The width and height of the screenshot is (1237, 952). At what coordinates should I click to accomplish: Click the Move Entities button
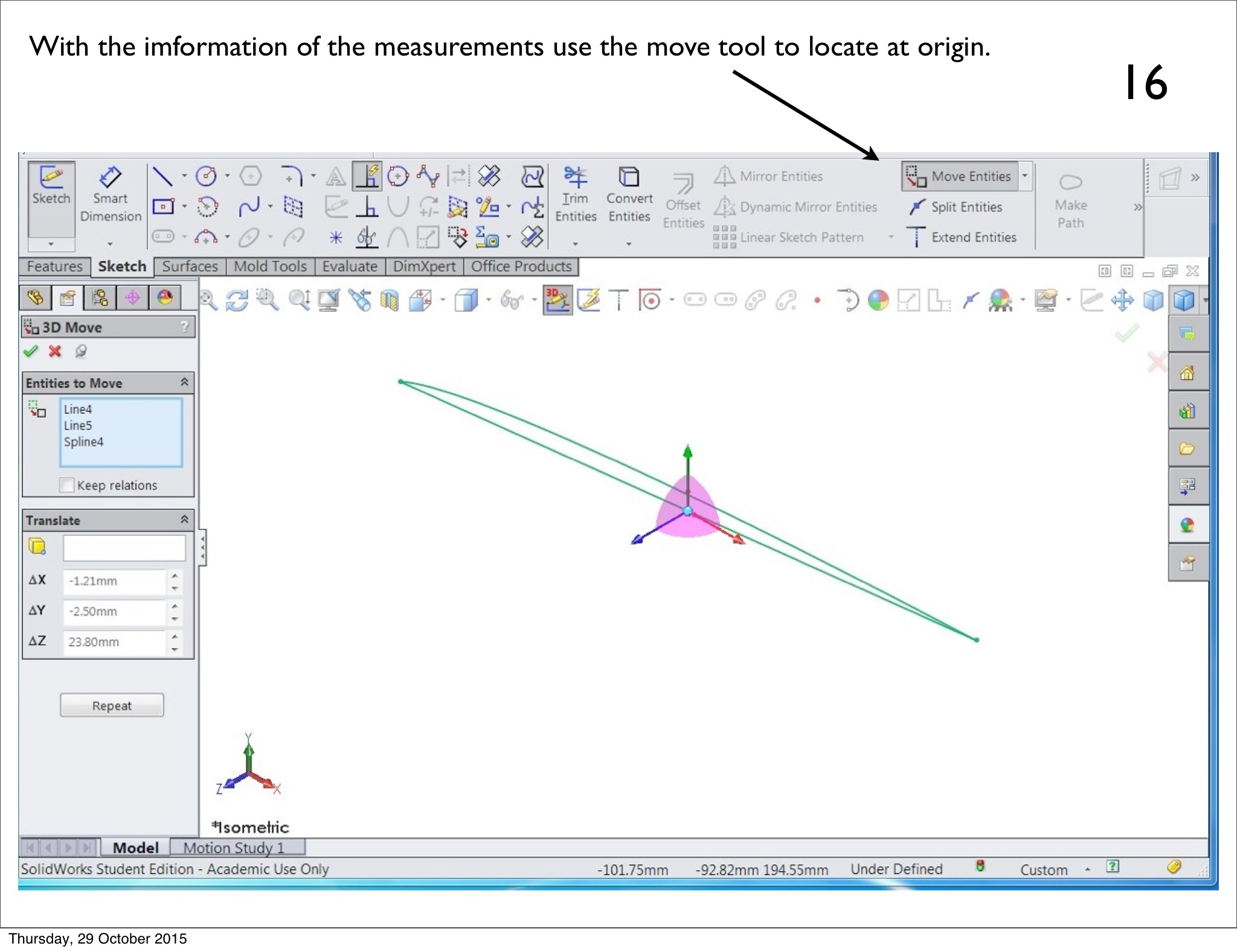click(x=960, y=176)
